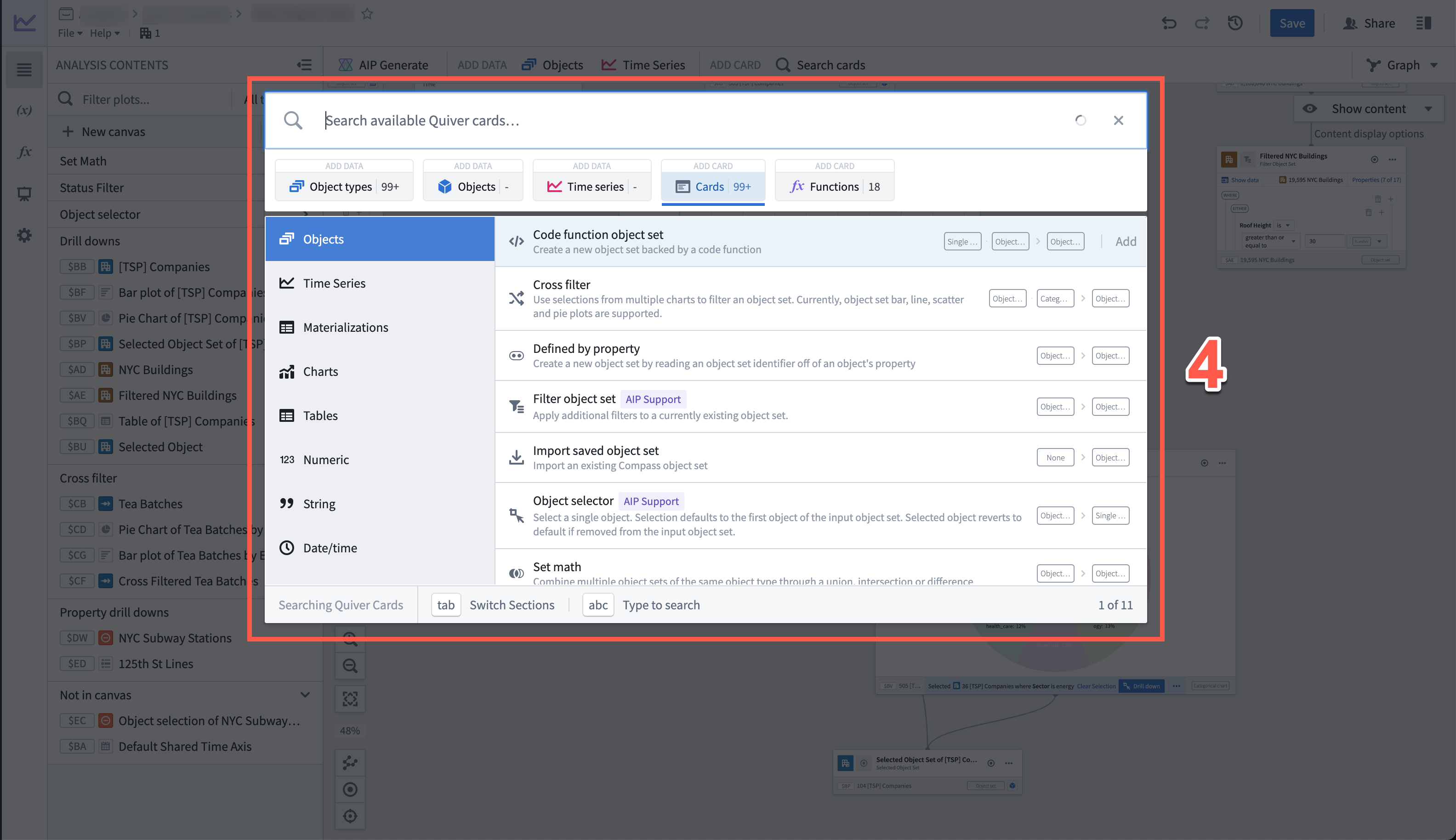
Task: Star this analysis as favorite
Action: [367, 14]
